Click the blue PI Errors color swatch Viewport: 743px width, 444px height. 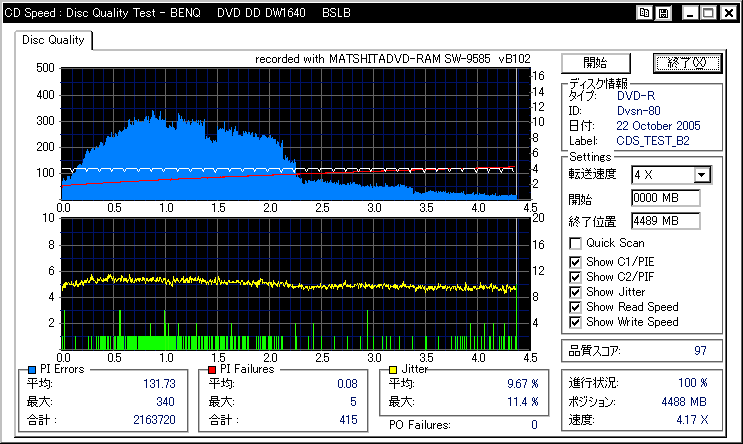[32, 370]
